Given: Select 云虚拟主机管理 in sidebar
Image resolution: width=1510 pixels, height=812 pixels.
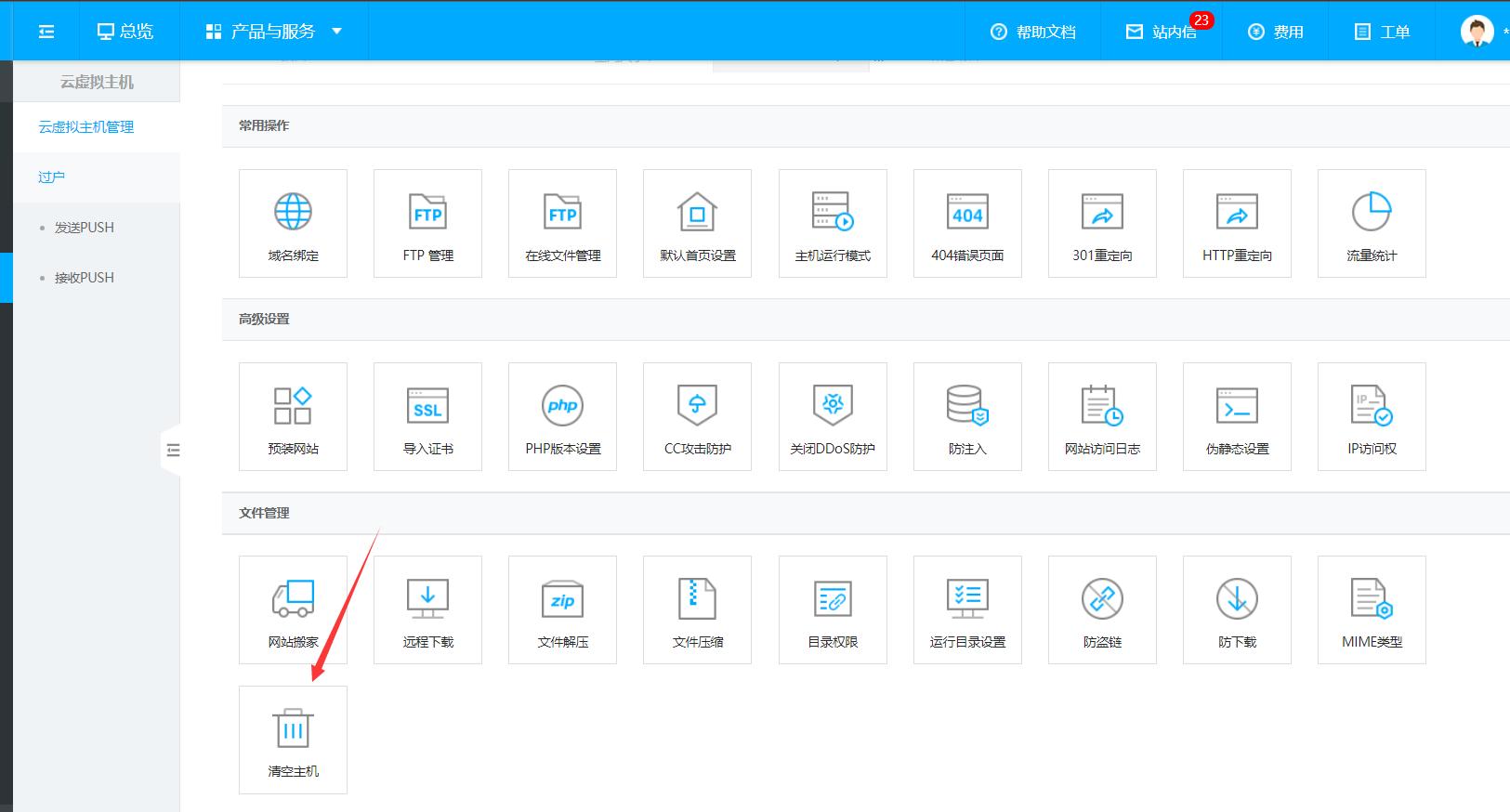Looking at the screenshot, I should coord(86,127).
